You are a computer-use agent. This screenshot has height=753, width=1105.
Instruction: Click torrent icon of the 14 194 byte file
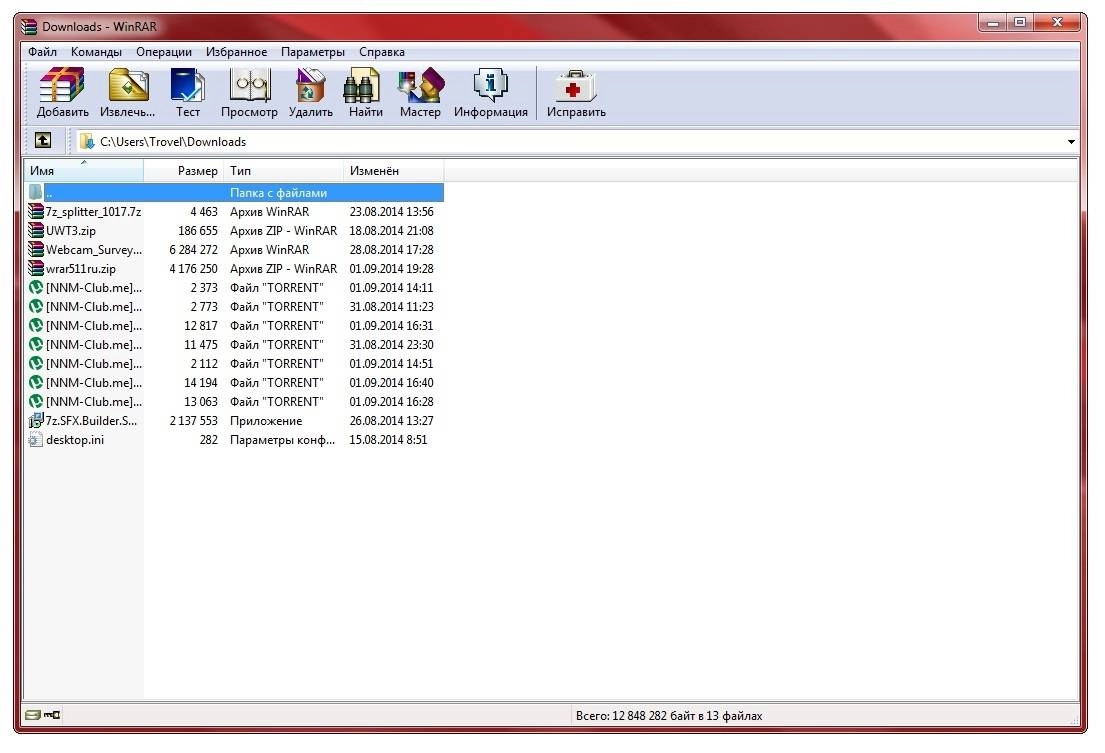tap(35, 382)
